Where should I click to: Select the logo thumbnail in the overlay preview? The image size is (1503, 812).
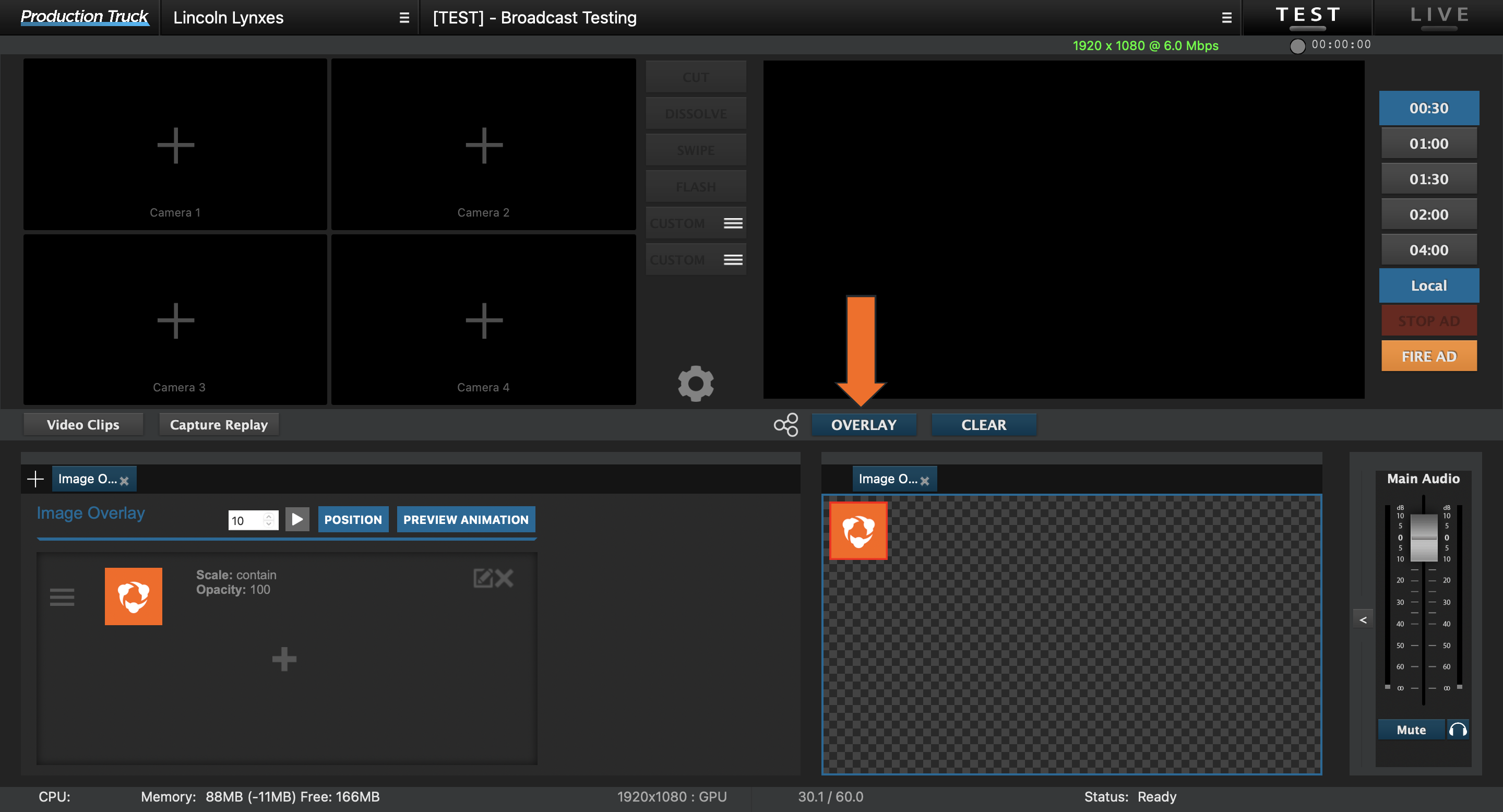pyautogui.click(x=858, y=531)
